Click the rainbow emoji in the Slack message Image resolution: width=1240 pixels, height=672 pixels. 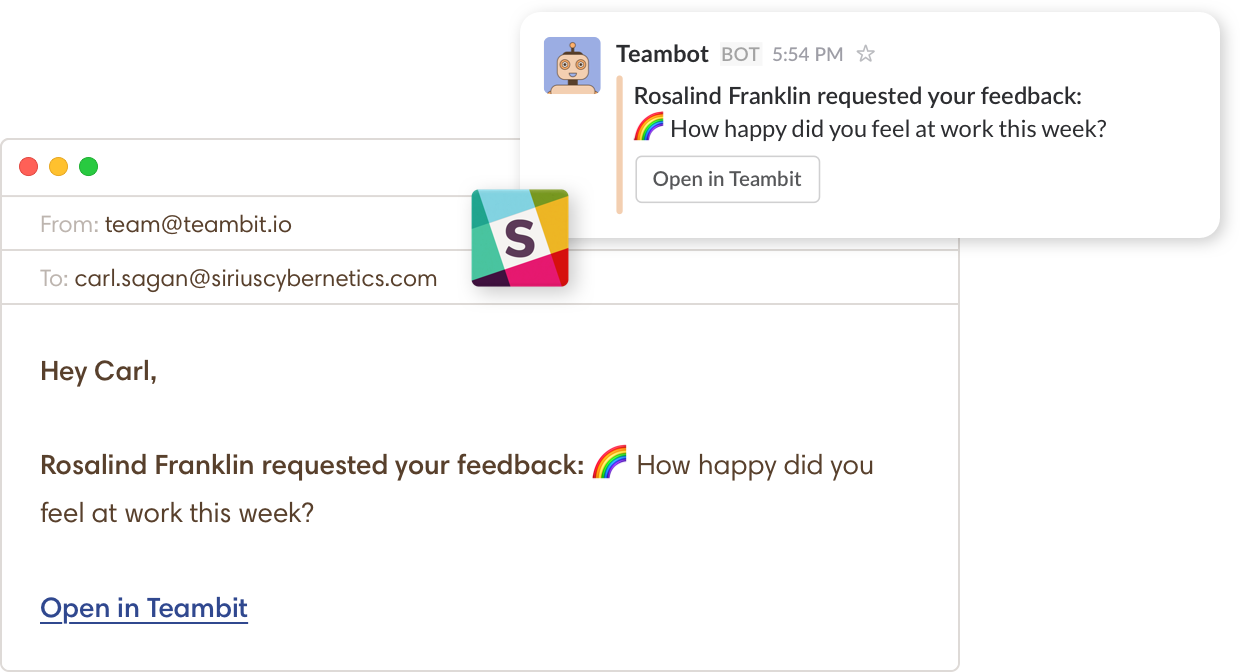(x=649, y=128)
